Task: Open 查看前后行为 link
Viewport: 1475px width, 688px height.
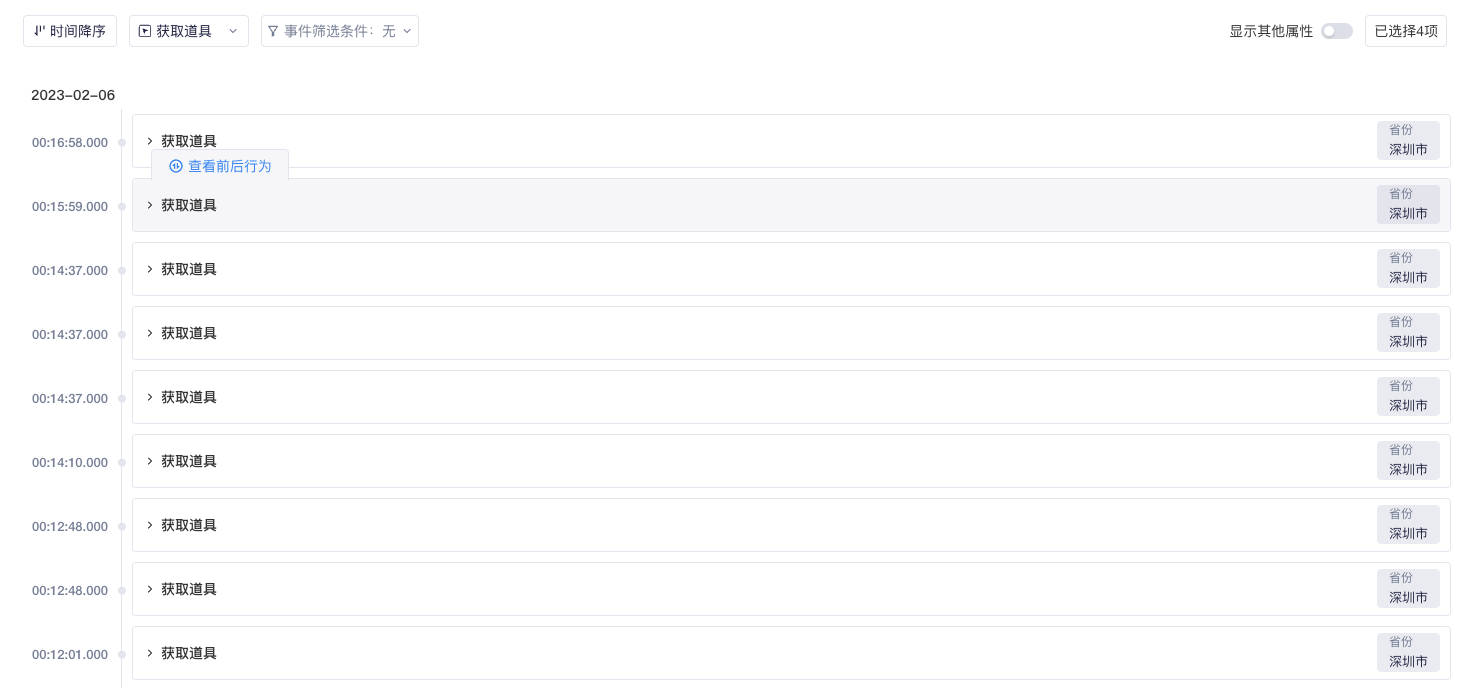Action: pos(229,166)
